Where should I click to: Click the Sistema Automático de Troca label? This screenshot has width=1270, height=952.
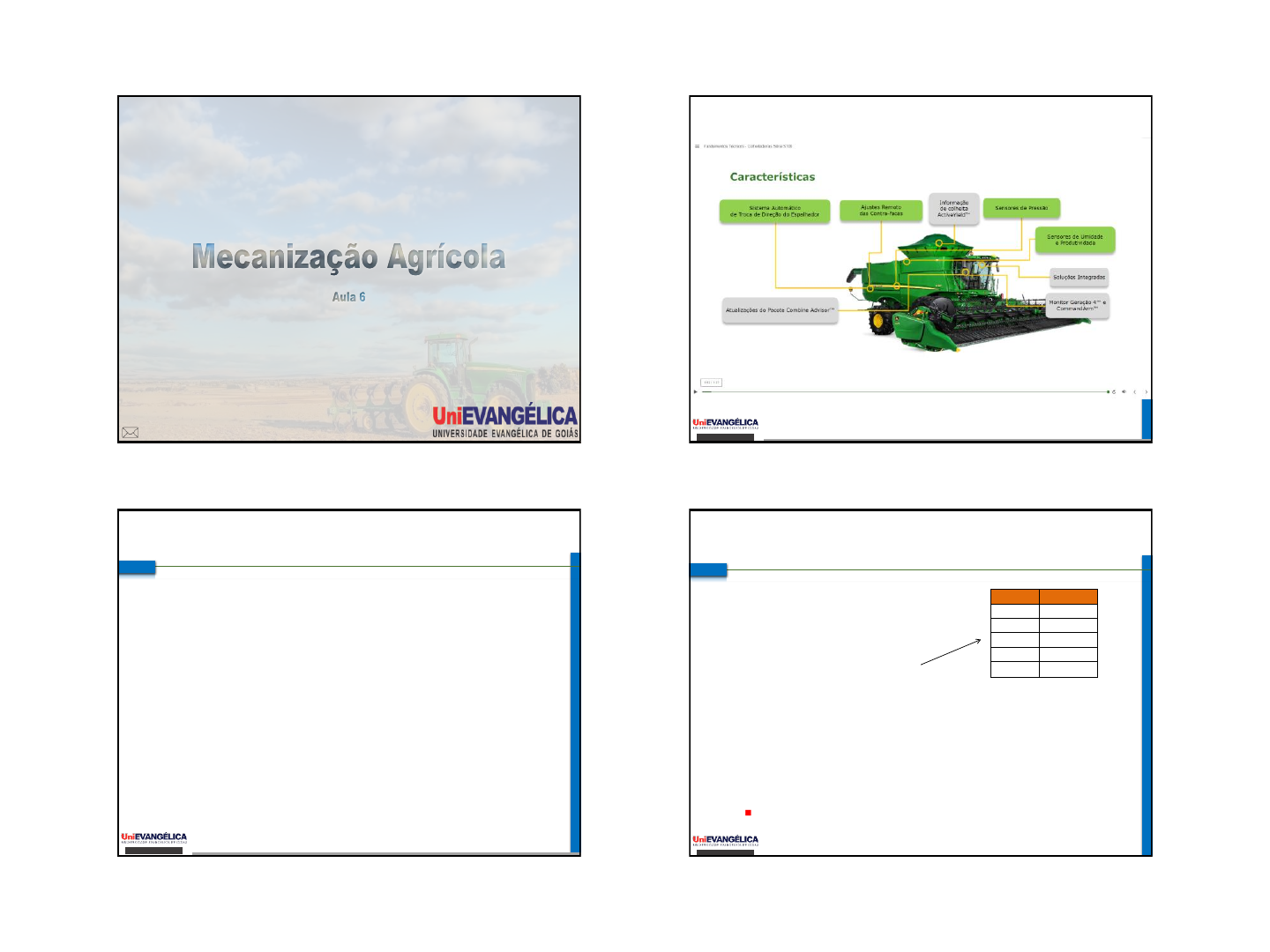coord(774,212)
